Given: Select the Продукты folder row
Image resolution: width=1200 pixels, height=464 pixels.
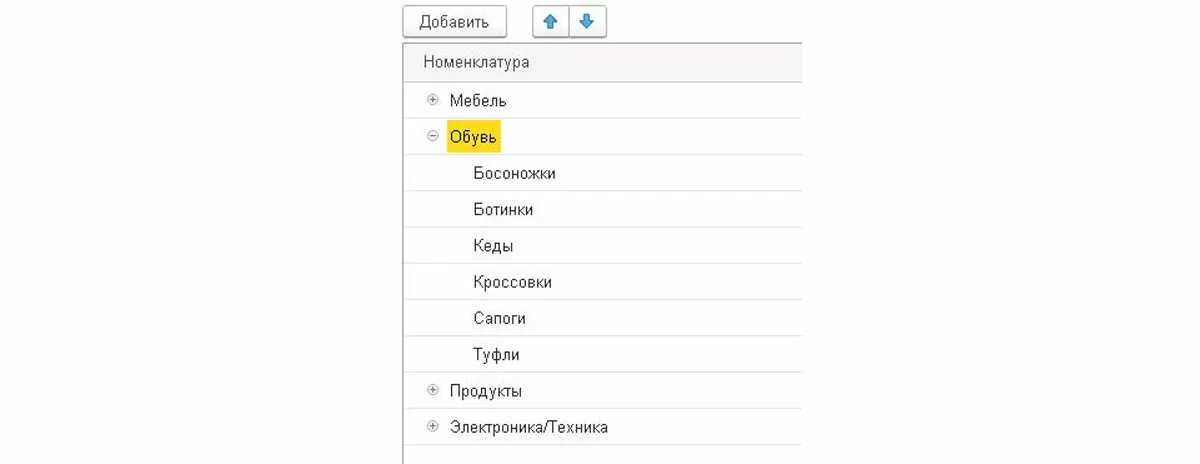Looking at the screenshot, I should (485, 390).
